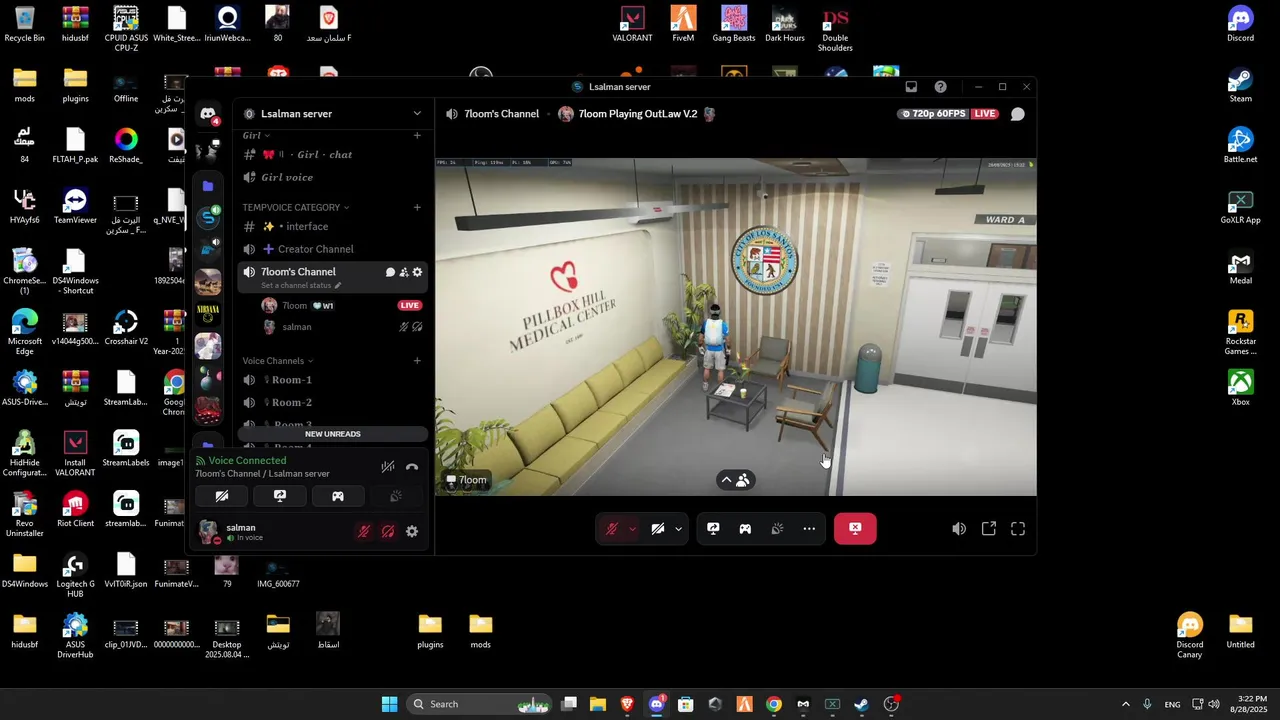
Task: Toggle noise suppression in voice panel
Action: (x=388, y=467)
